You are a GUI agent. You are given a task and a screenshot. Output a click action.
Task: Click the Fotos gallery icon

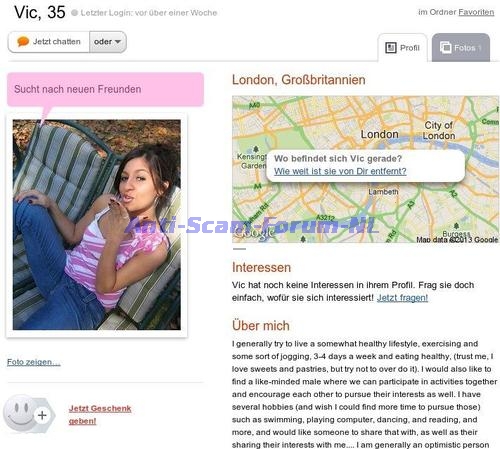pos(445,48)
